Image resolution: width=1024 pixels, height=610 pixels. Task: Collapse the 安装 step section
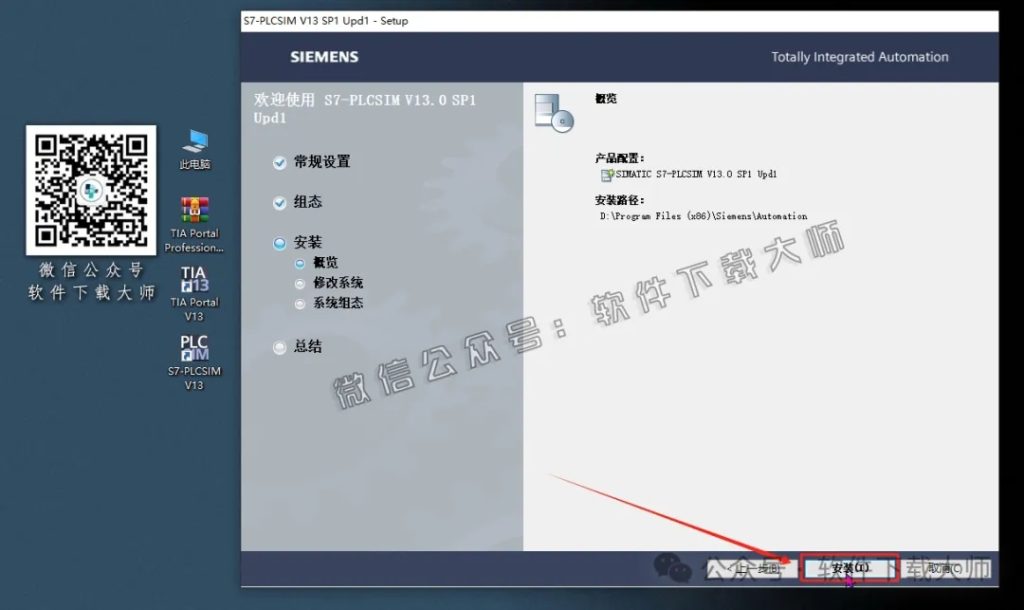[281, 242]
